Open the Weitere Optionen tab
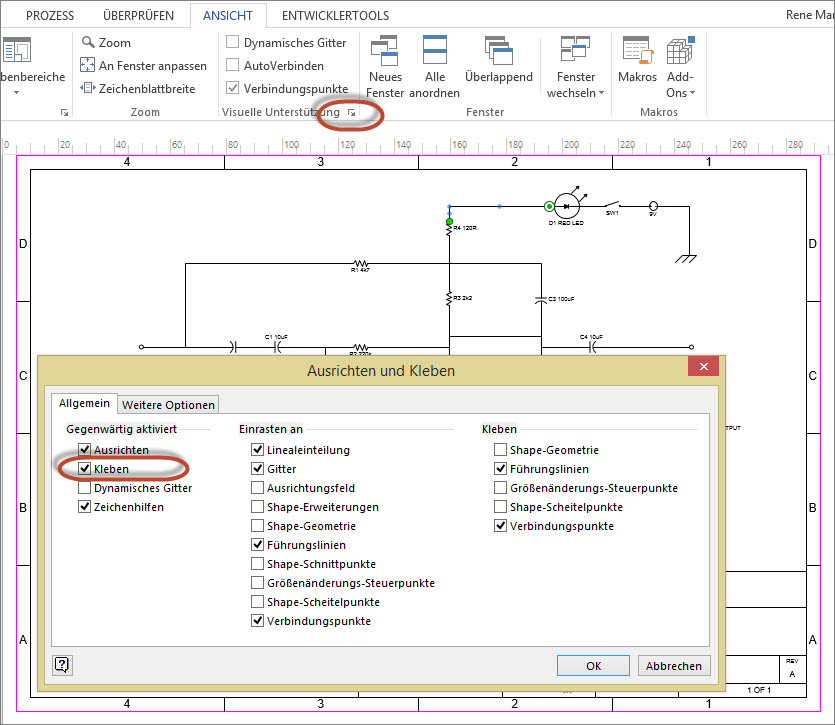This screenshot has width=835, height=725. click(x=168, y=405)
